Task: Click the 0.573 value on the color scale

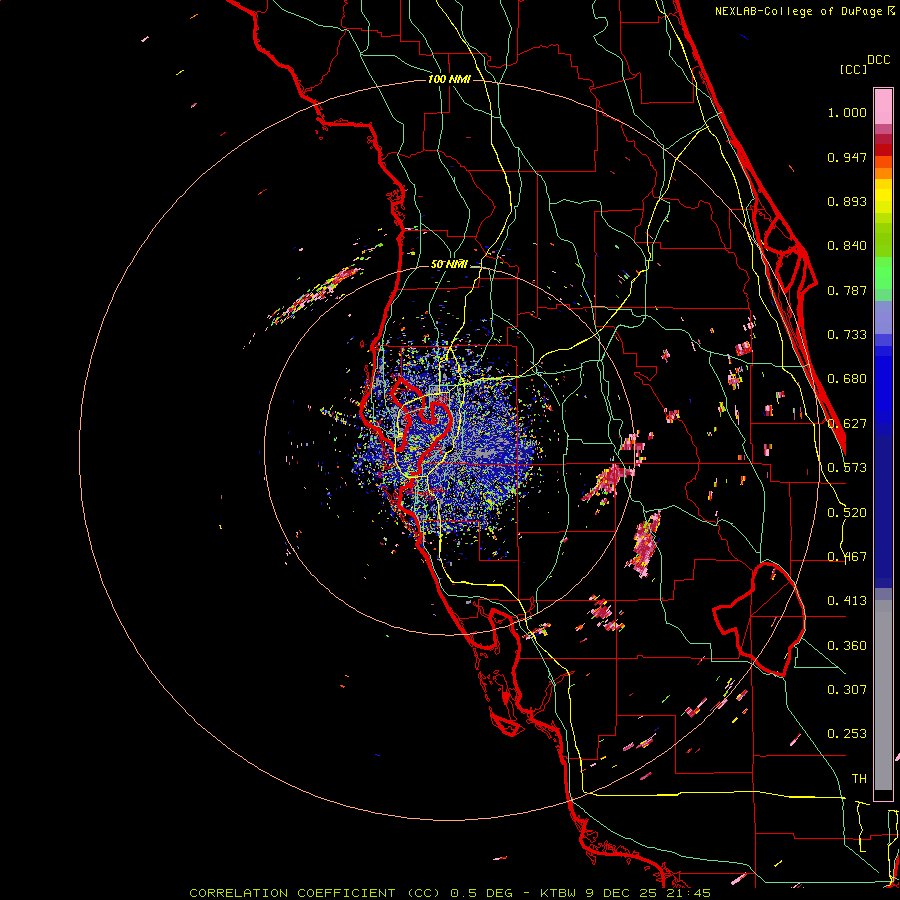Action: point(847,468)
